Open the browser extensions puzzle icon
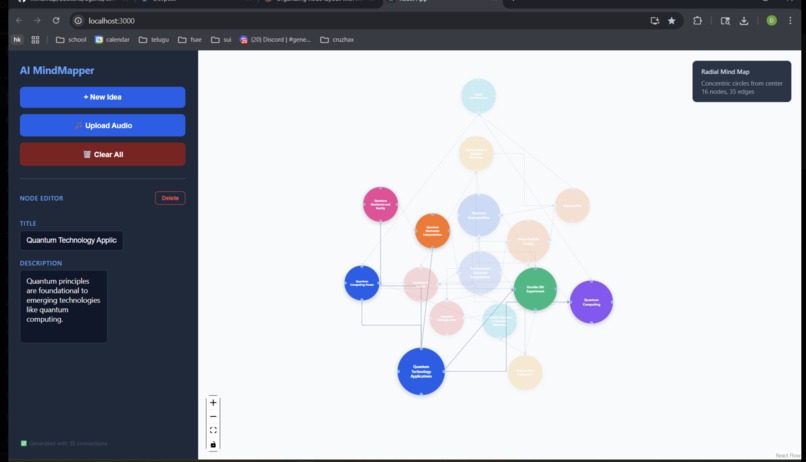The height and width of the screenshot is (462, 806). pyautogui.click(x=697, y=21)
